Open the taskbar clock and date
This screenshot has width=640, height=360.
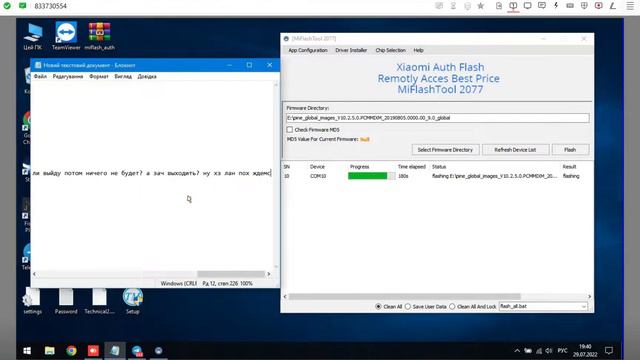pos(585,351)
